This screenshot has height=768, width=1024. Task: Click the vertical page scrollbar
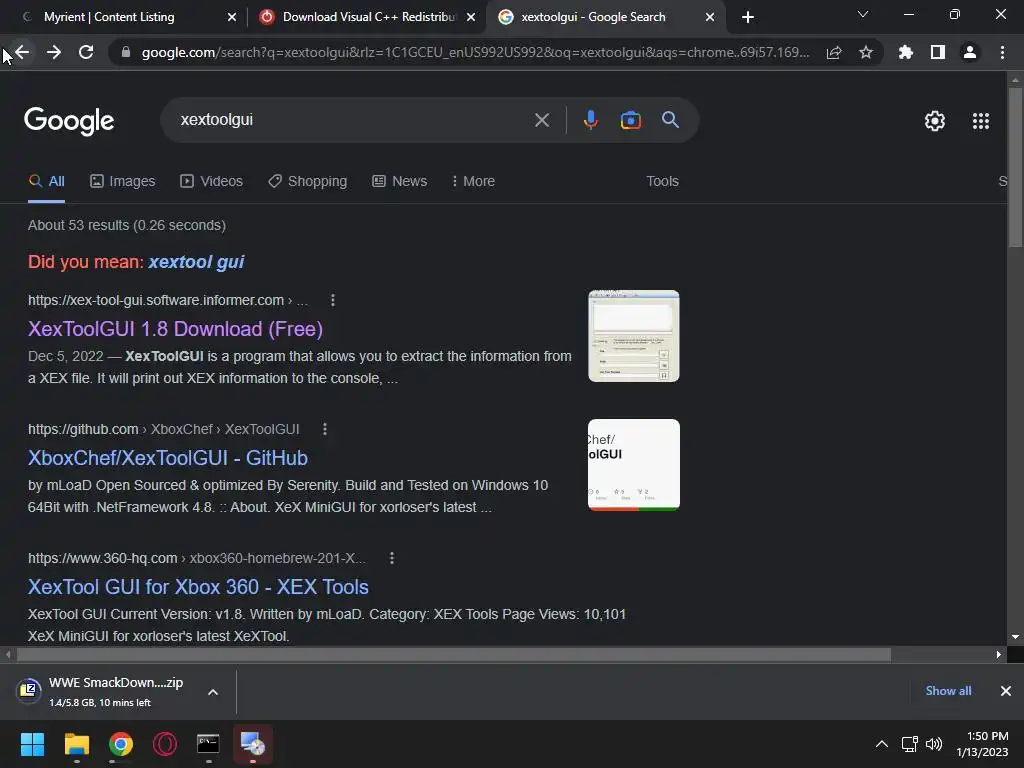point(1015,168)
